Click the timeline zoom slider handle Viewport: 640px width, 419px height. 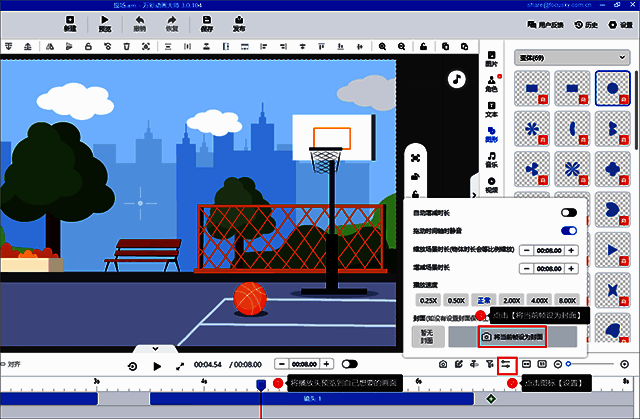point(569,366)
